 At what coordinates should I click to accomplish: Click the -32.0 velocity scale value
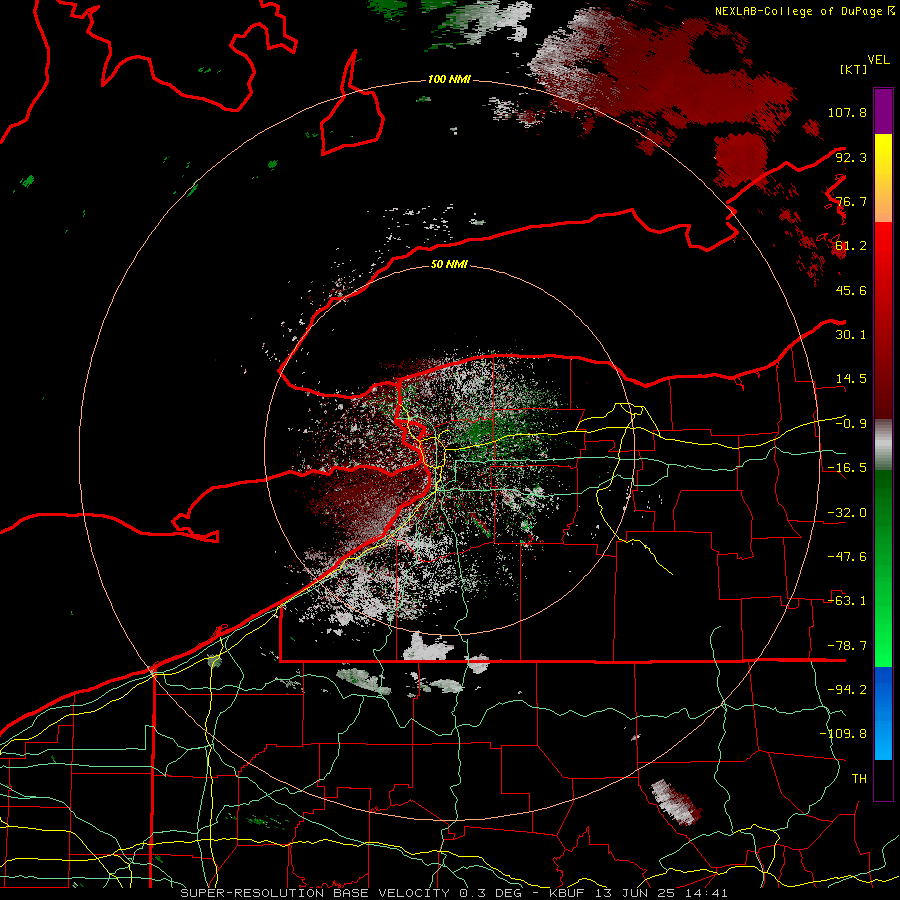tap(847, 513)
